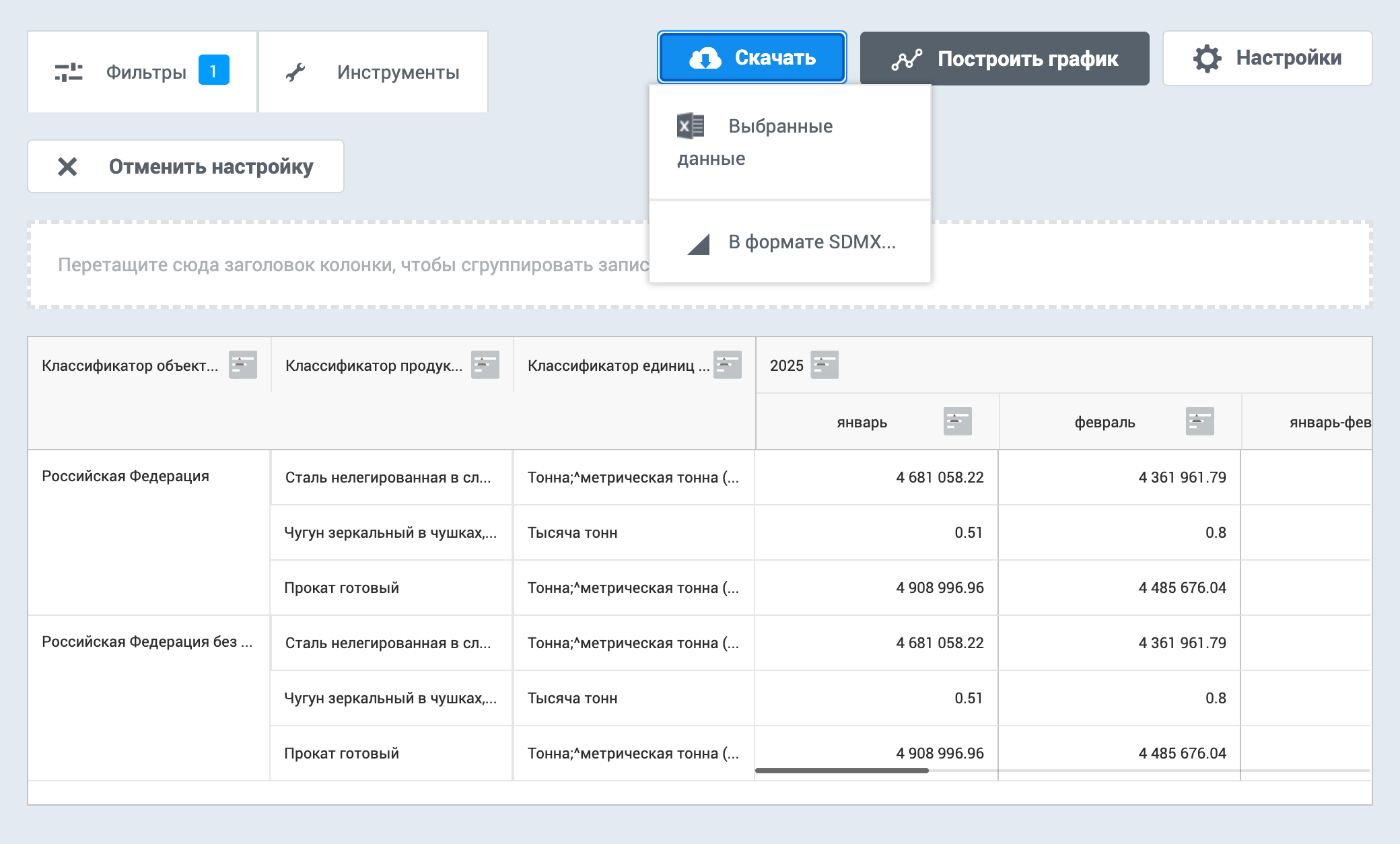
Task: Open column menu icon for Классификатор единиц
Action: point(728,365)
